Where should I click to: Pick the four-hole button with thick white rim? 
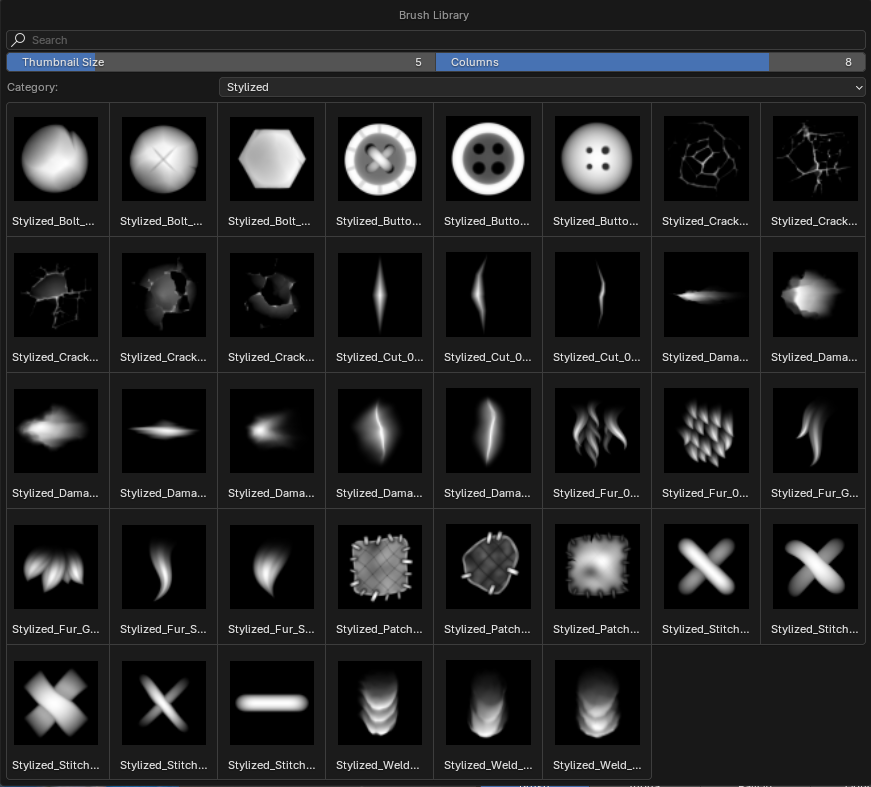tap(488, 158)
